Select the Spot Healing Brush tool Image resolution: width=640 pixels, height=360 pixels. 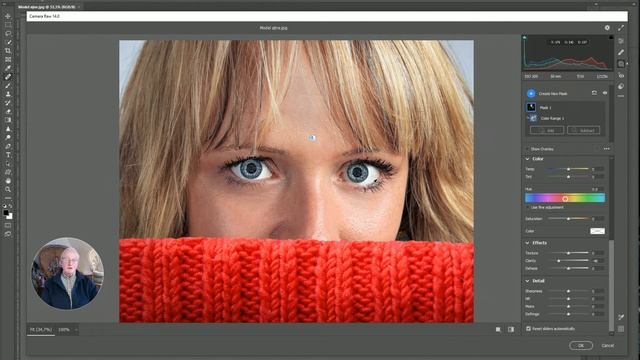8,77
